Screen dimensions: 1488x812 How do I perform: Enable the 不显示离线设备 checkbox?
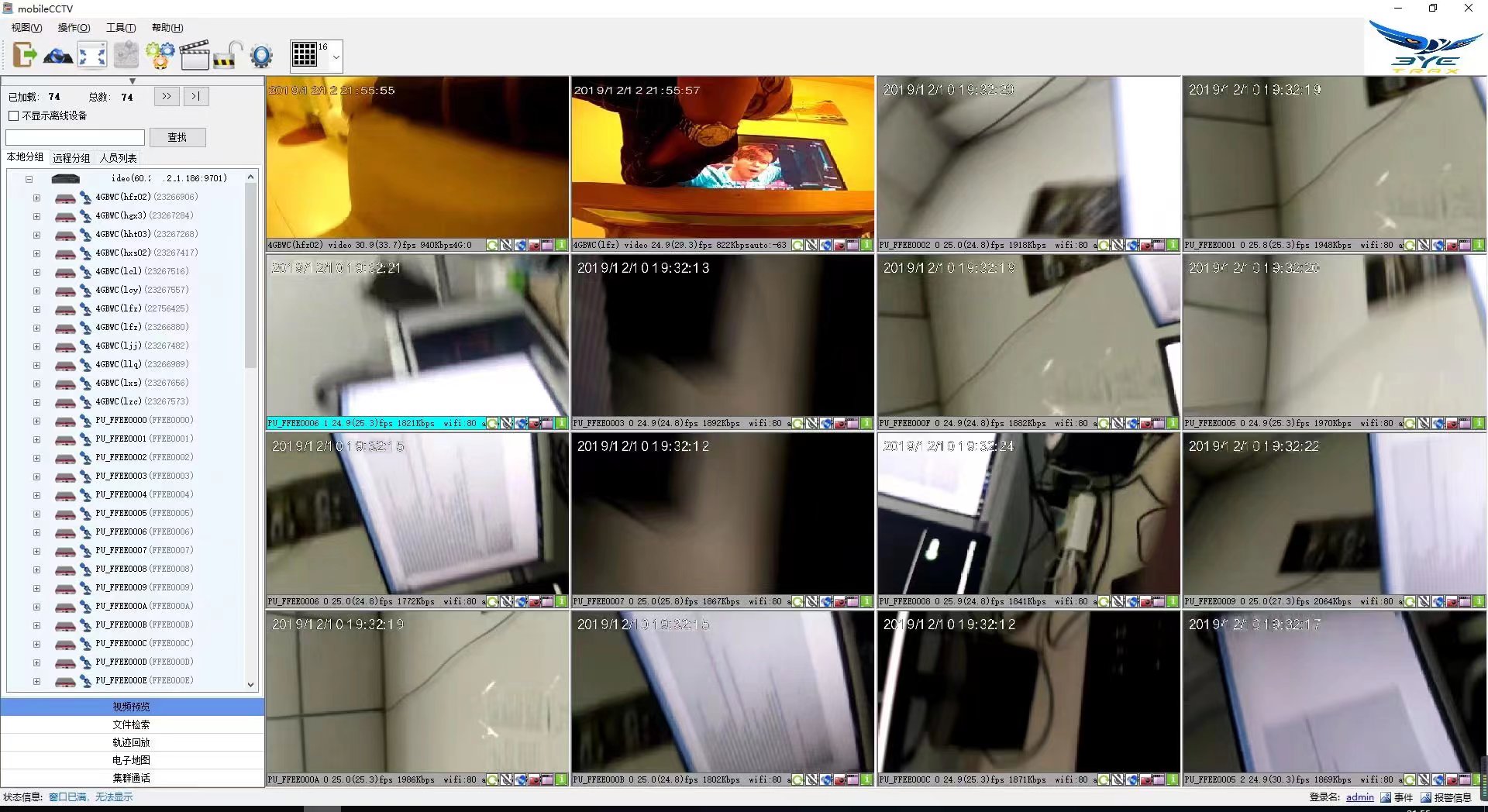click(13, 115)
